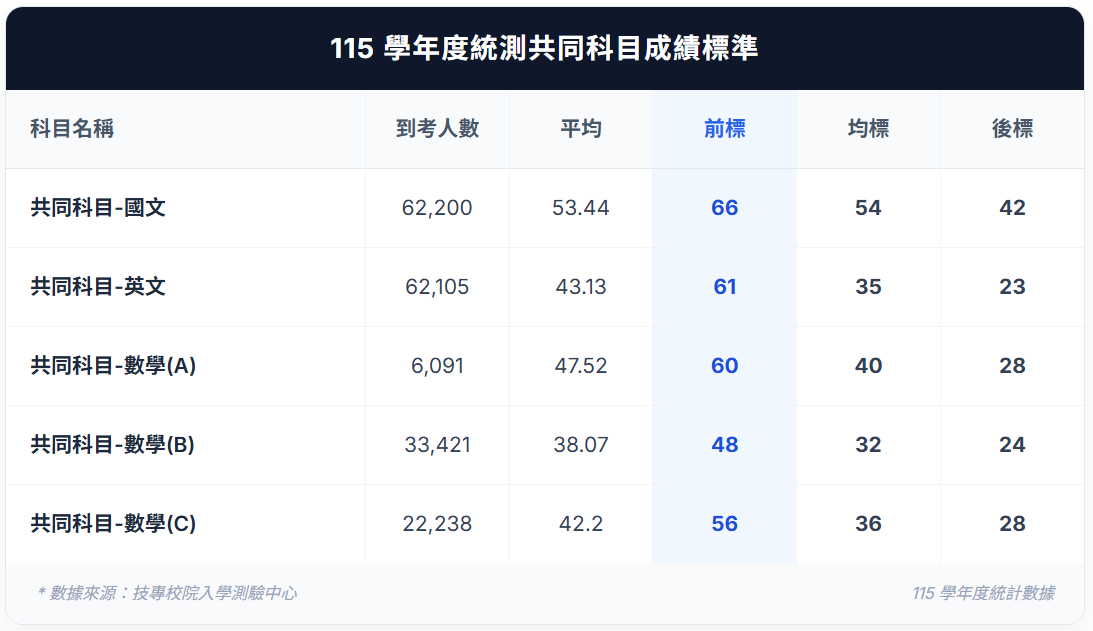Click the 22,238 attendee count cell
The image size is (1093, 631).
click(x=437, y=524)
